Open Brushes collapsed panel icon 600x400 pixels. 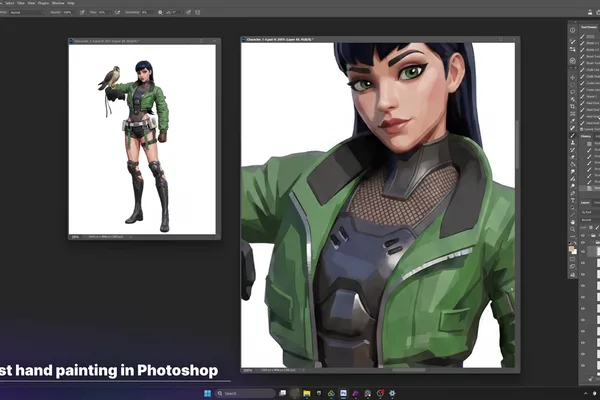(572, 49)
